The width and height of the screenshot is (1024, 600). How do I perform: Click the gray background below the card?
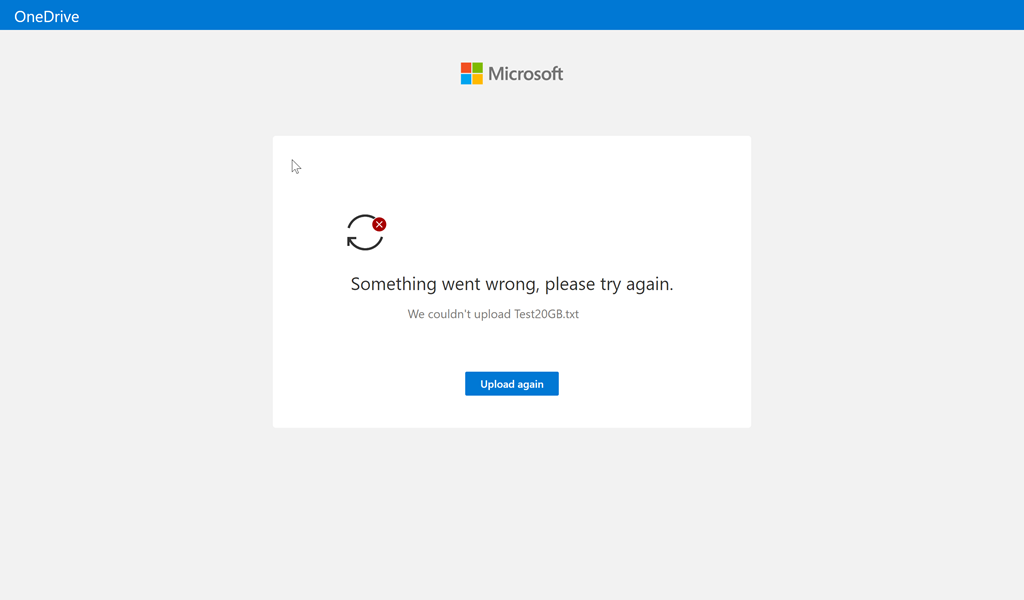[511, 510]
